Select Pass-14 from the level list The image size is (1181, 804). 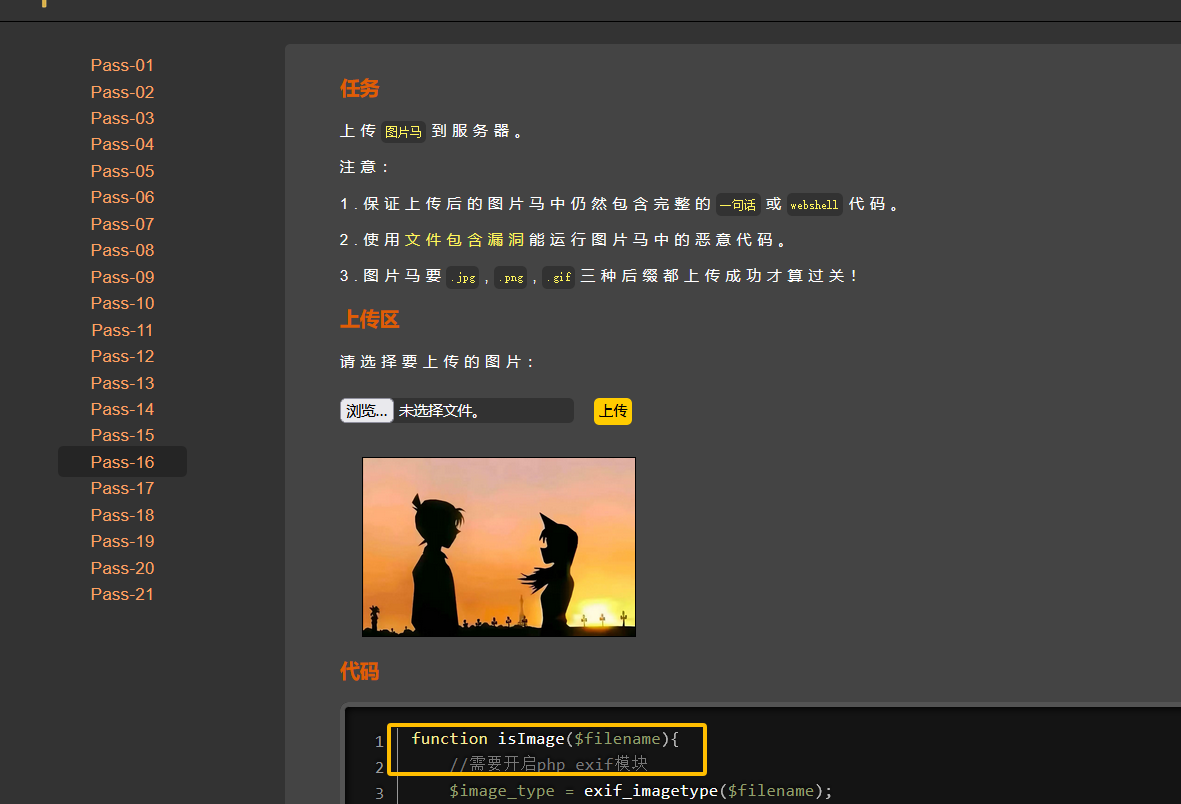point(122,409)
